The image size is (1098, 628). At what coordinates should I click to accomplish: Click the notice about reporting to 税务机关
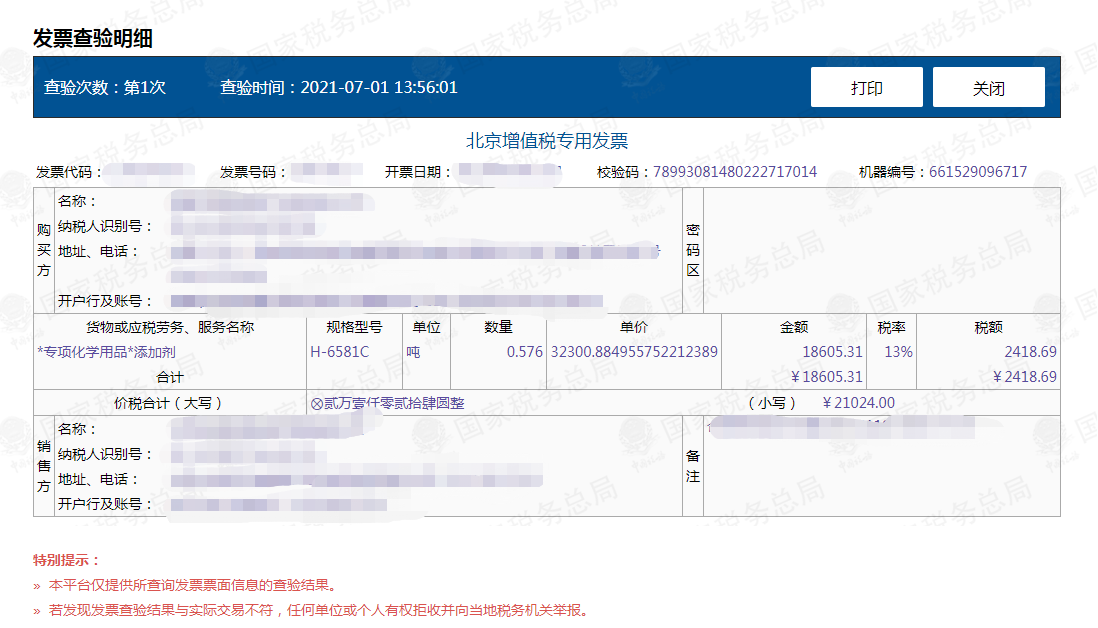(318, 610)
